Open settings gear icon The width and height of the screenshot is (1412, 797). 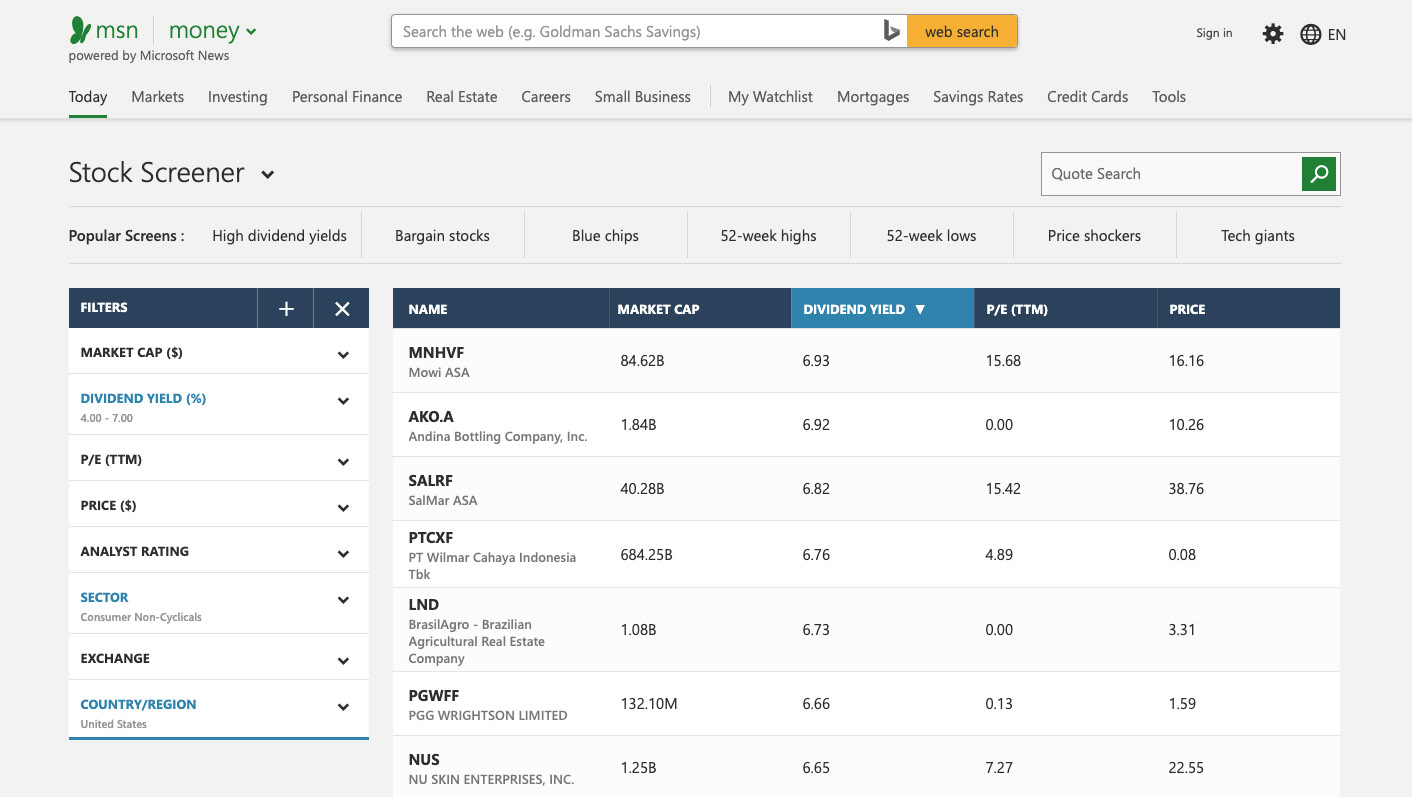click(x=1272, y=34)
